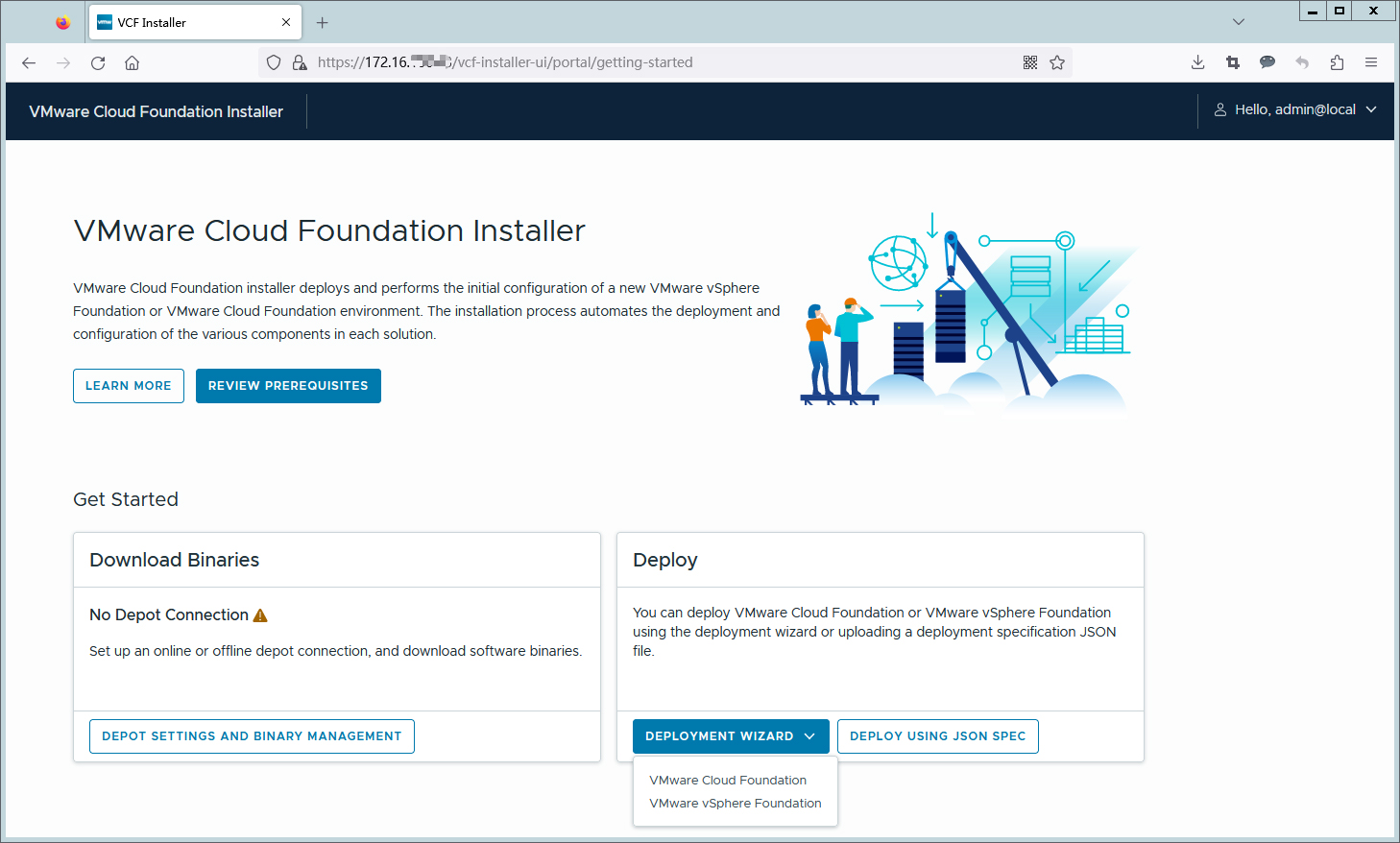
Task: Maximize the browser window
Action: point(1340,11)
